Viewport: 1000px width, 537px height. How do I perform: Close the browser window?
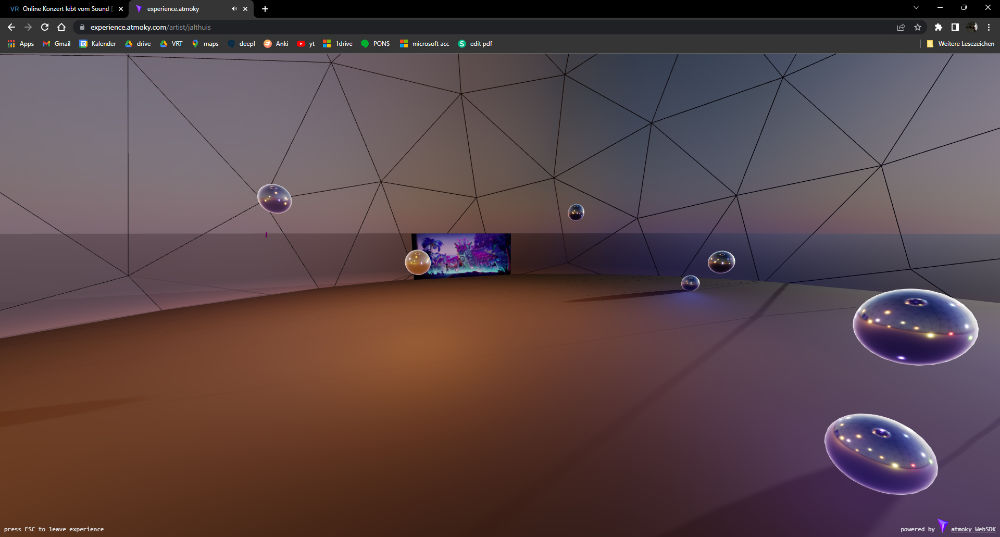[x=988, y=8]
